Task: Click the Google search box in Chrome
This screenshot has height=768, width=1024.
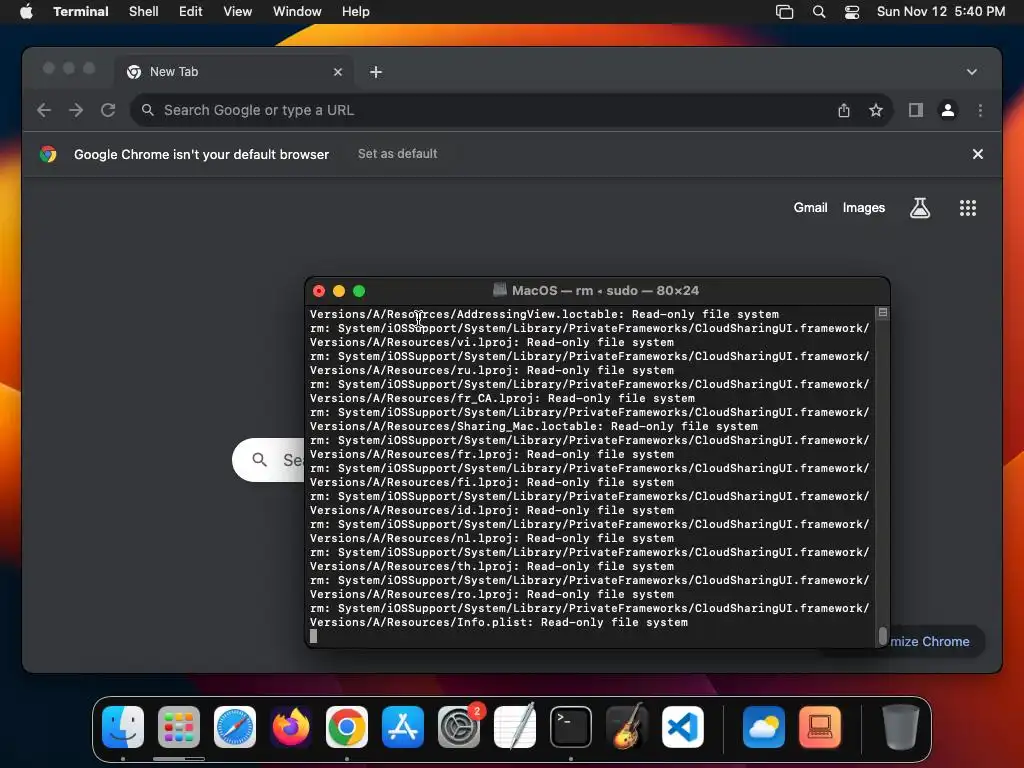Action: [x=269, y=460]
